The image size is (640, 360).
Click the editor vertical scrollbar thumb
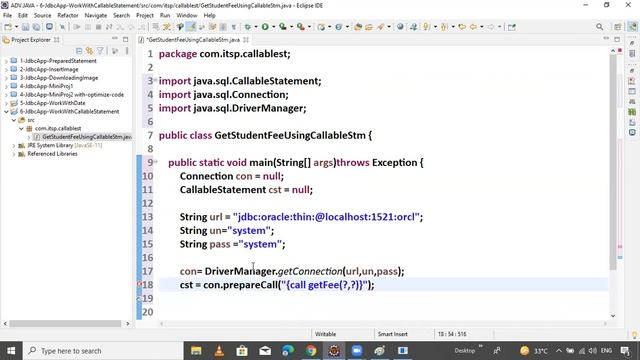613,161
